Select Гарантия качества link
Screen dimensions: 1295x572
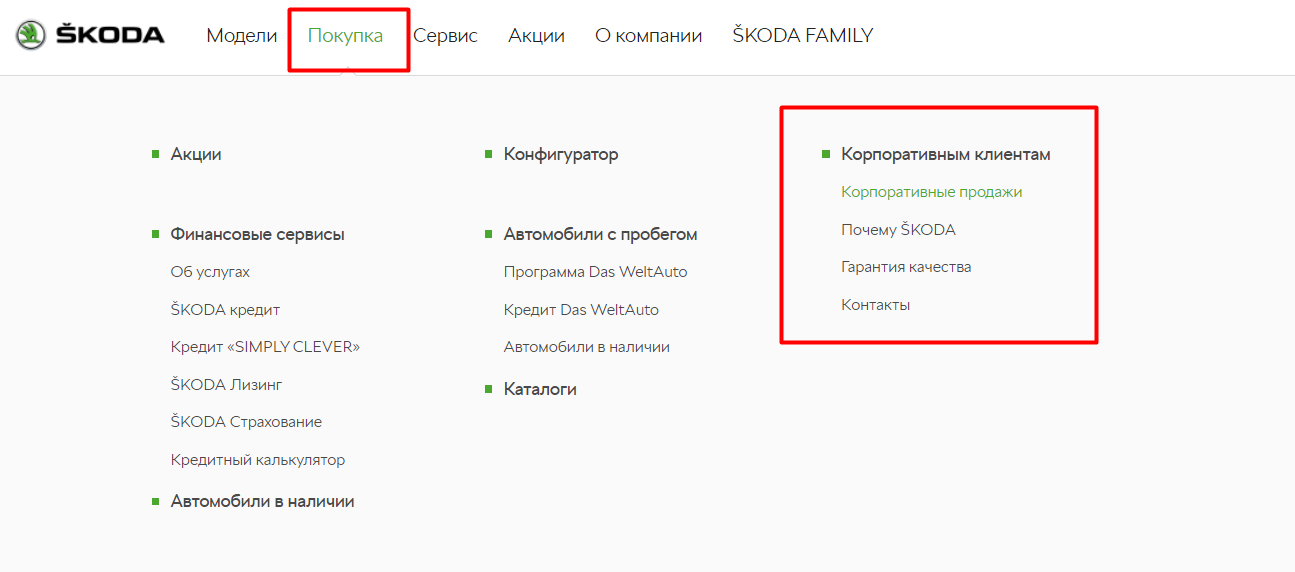coord(907,267)
